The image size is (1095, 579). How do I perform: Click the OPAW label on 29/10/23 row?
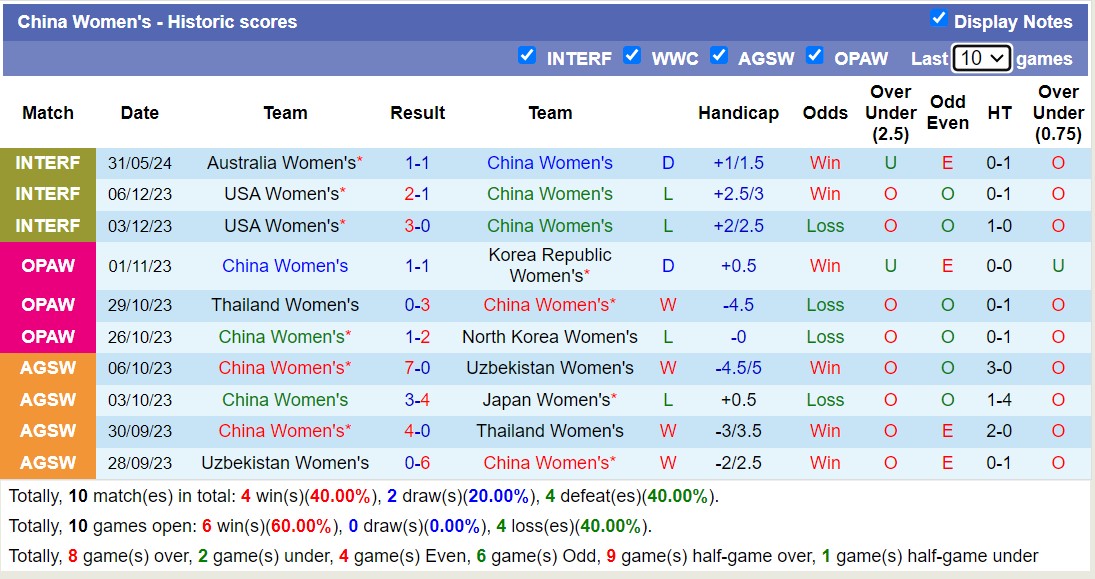pyautogui.click(x=48, y=305)
